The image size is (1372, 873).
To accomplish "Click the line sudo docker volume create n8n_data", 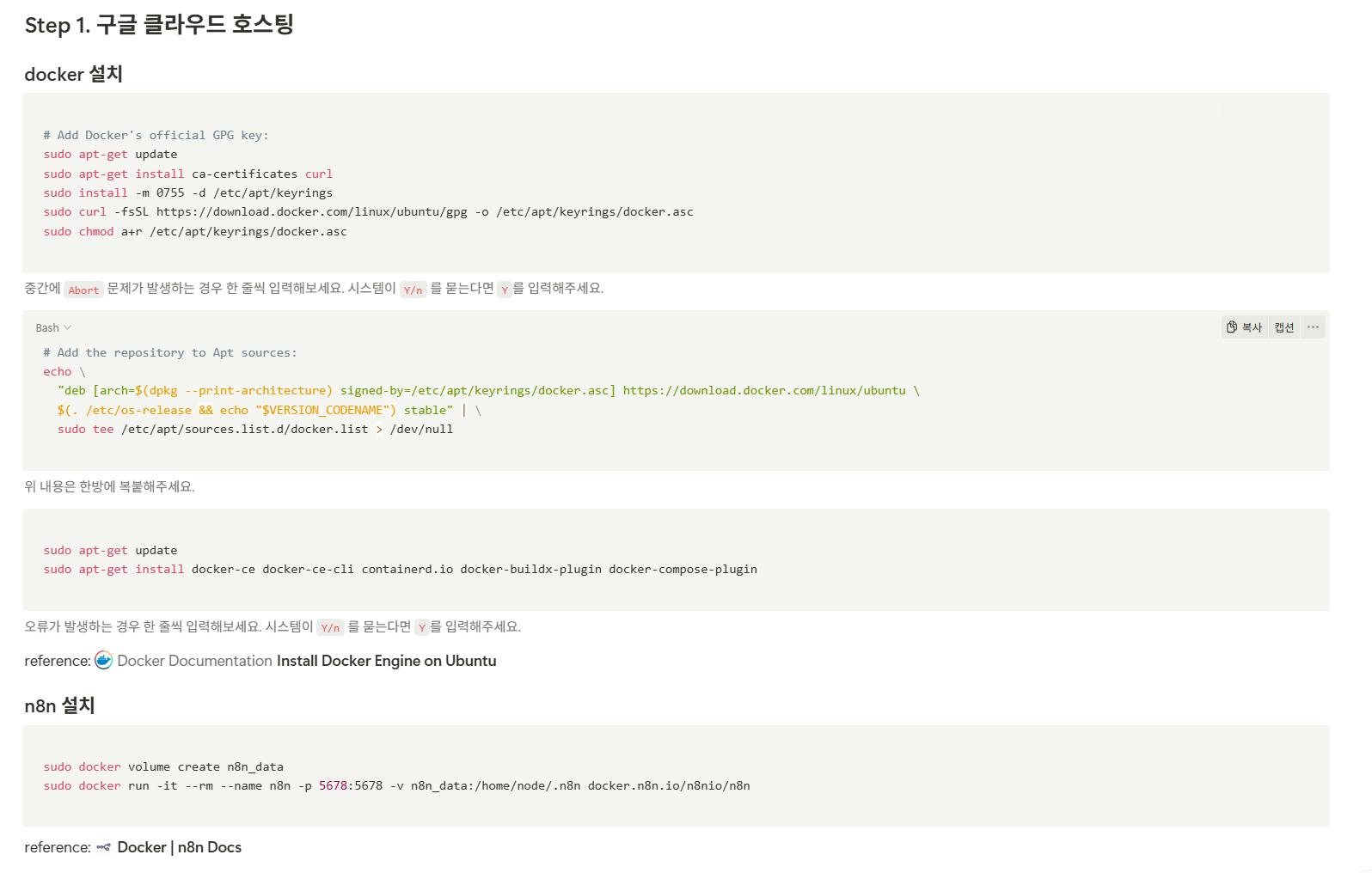I will 163,766.
